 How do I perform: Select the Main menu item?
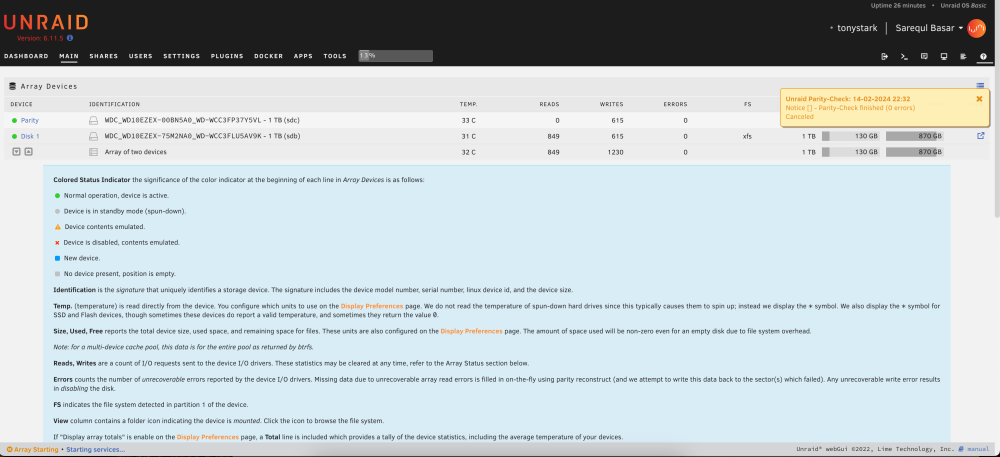[x=69, y=56]
